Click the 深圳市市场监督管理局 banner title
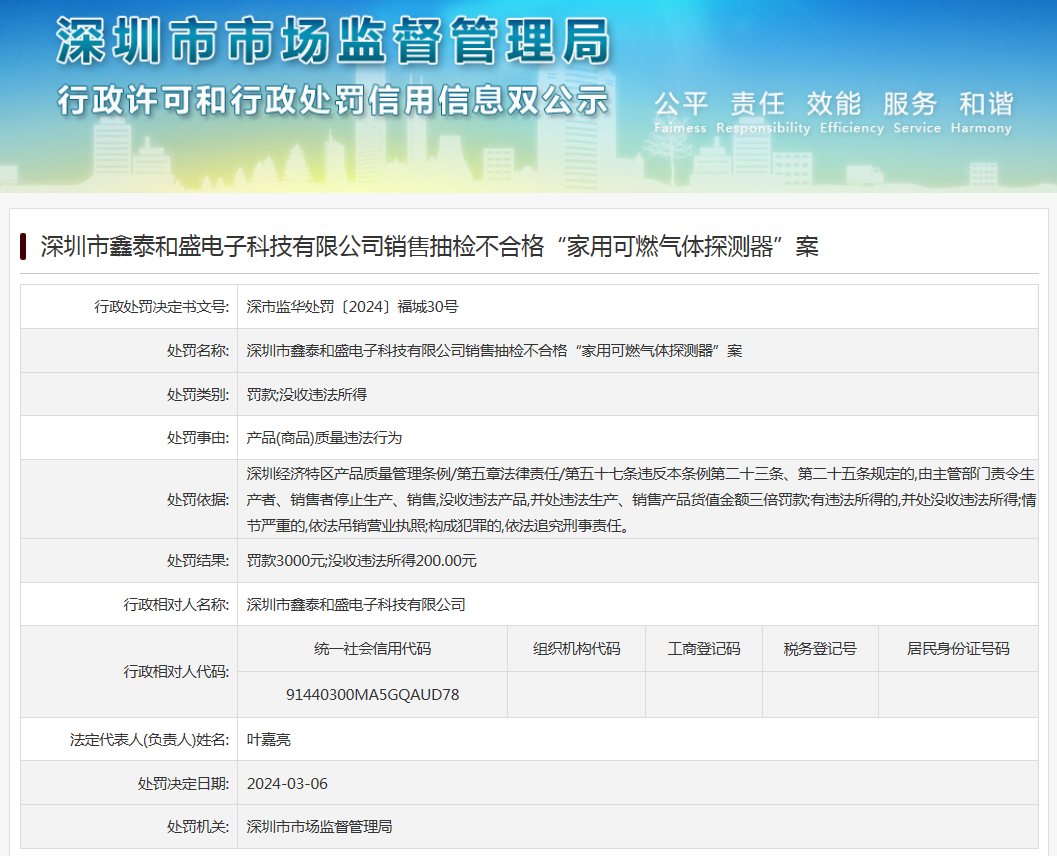 pyautogui.click(x=333, y=40)
